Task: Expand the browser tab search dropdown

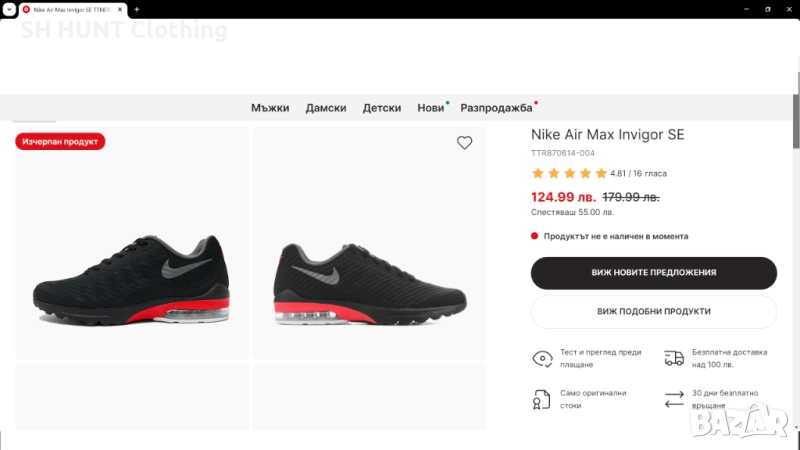Action: point(8,9)
